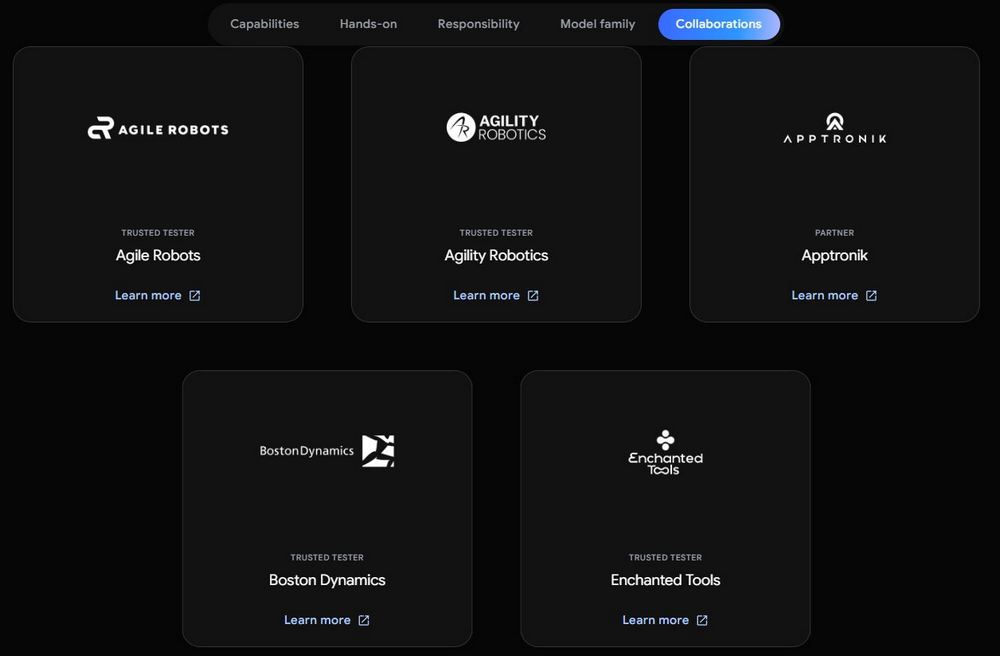Follow Learn more link for Apptronik
1000x656 pixels.
(x=824, y=296)
